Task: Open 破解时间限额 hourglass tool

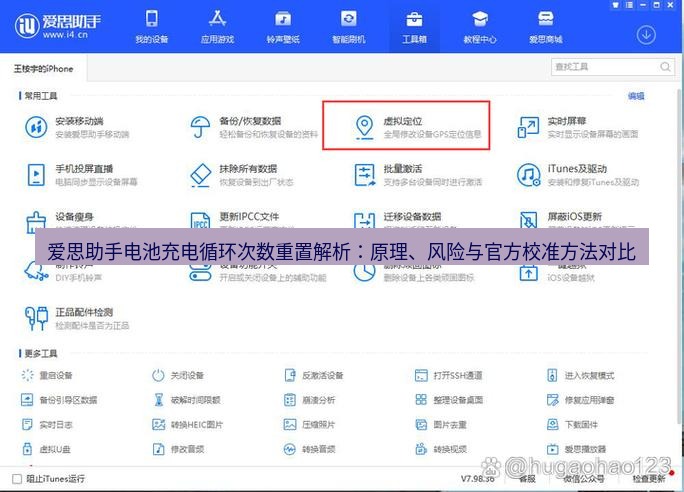Action: (x=186, y=400)
